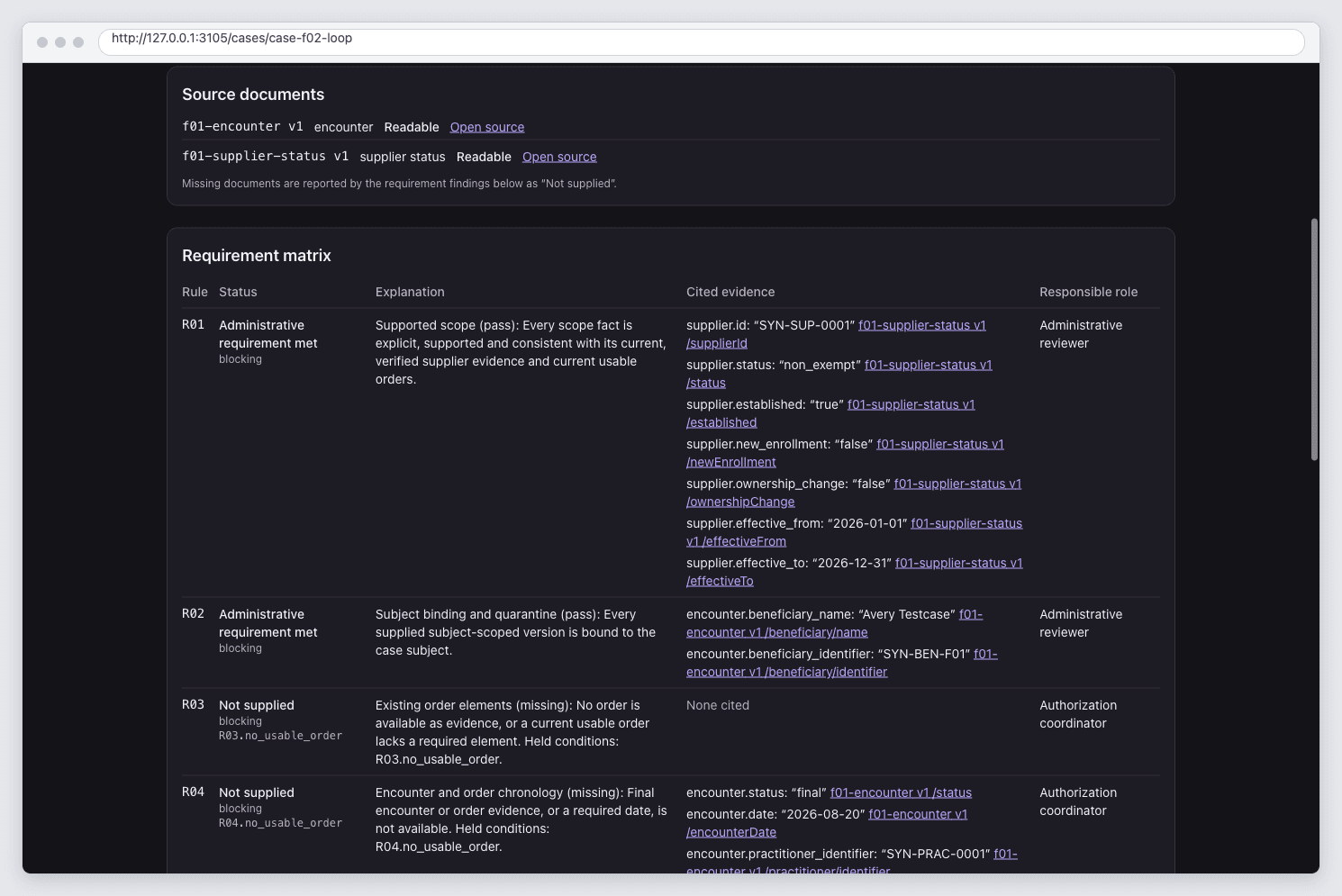
Task: Click the R02 "Subject binding and quarantine" explanation
Action: point(515,632)
